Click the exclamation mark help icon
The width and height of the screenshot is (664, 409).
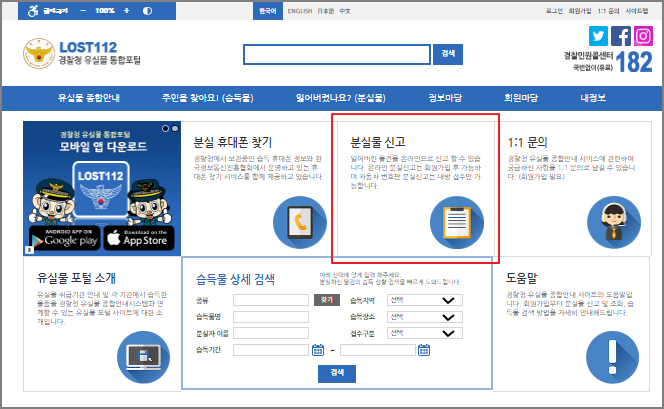click(612, 357)
